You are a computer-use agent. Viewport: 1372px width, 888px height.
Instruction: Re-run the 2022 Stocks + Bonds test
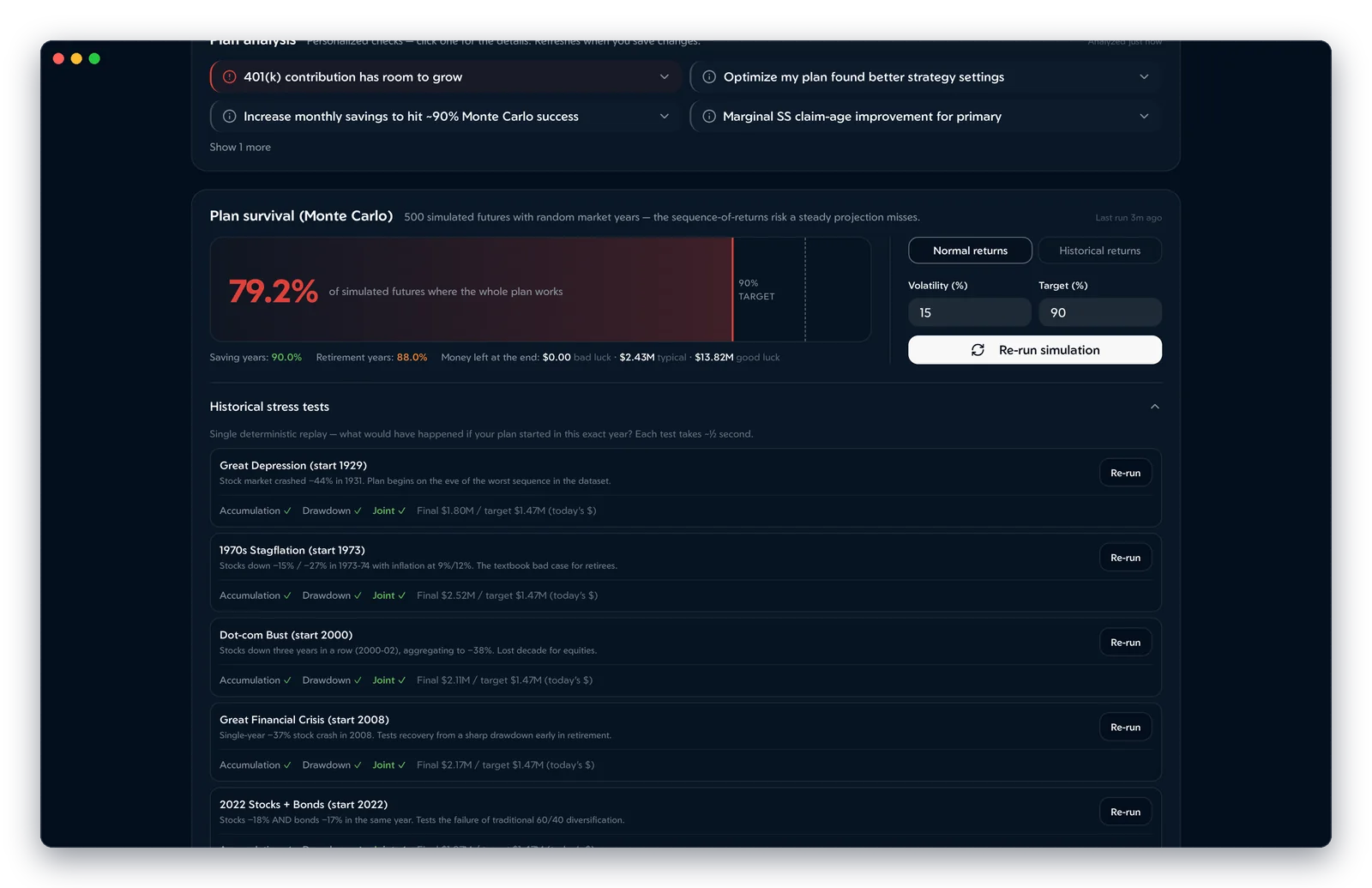click(x=1125, y=812)
